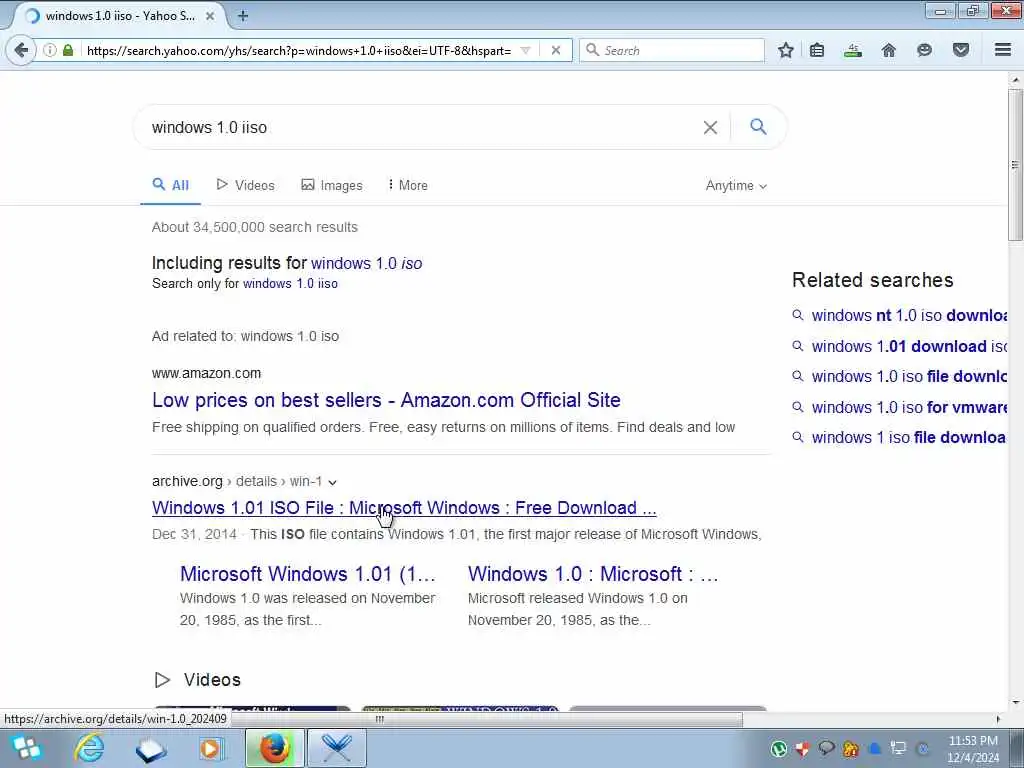Click the red shield tray icon

pos(803,748)
